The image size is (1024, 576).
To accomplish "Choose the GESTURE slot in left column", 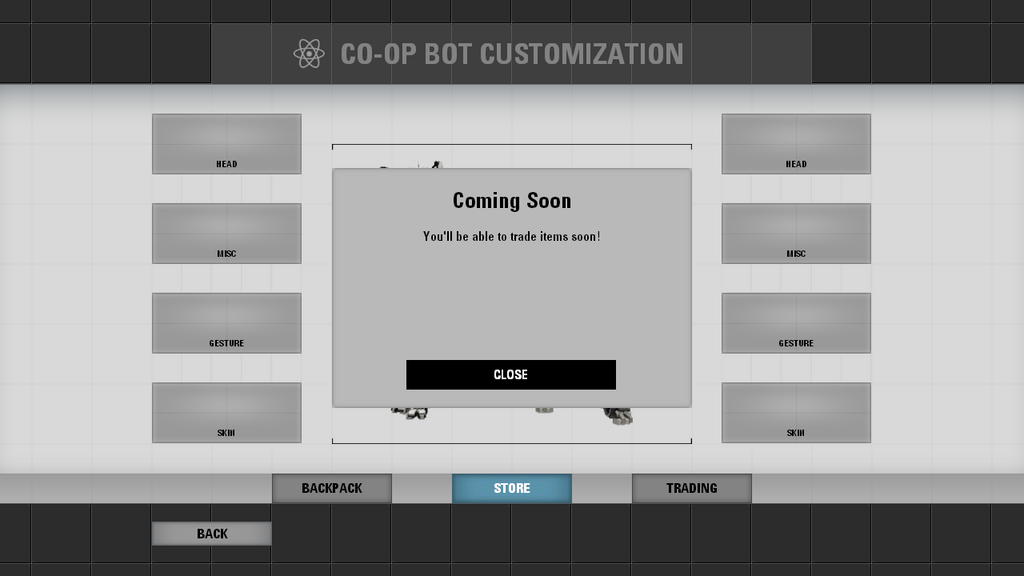I will tap(226, 323).
